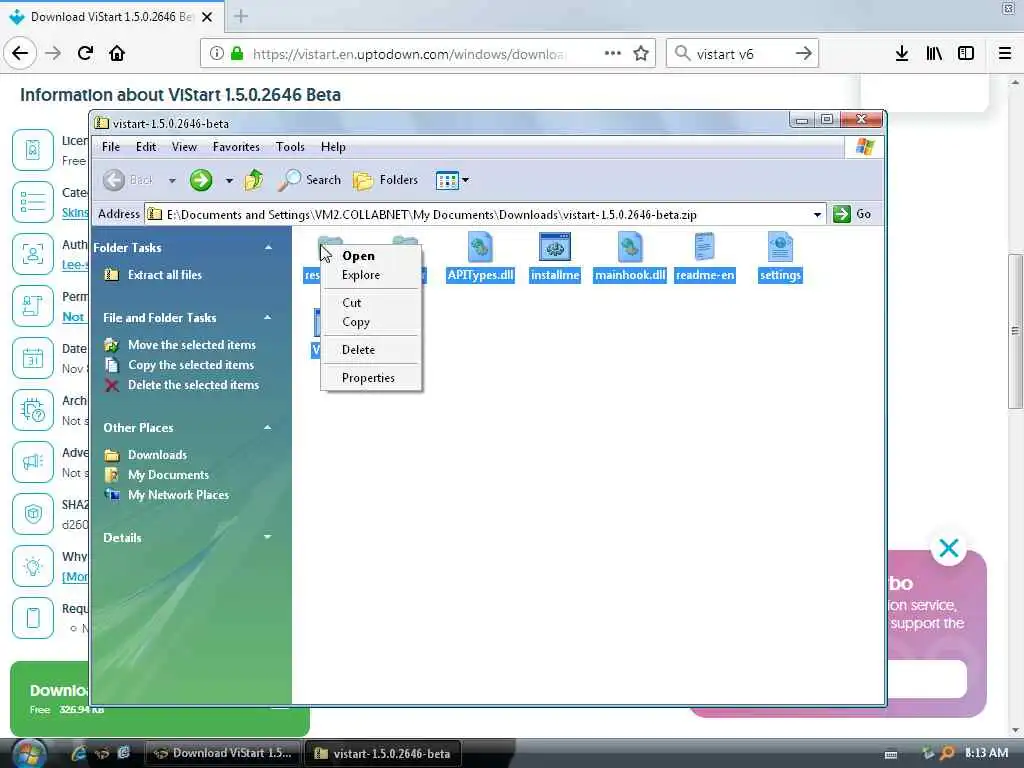Open the Views dropdown arrow
Viewport: 1024px width, 768px height.
pos(465,180)
